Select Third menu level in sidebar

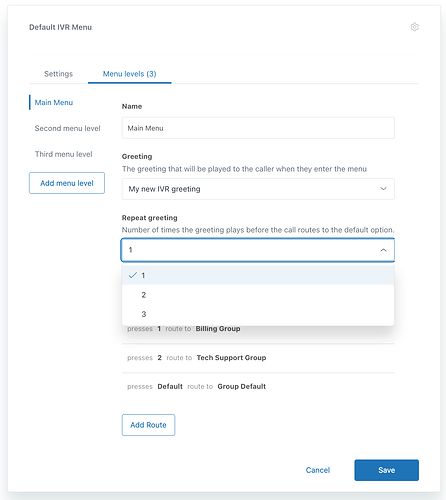click(64, 154)
